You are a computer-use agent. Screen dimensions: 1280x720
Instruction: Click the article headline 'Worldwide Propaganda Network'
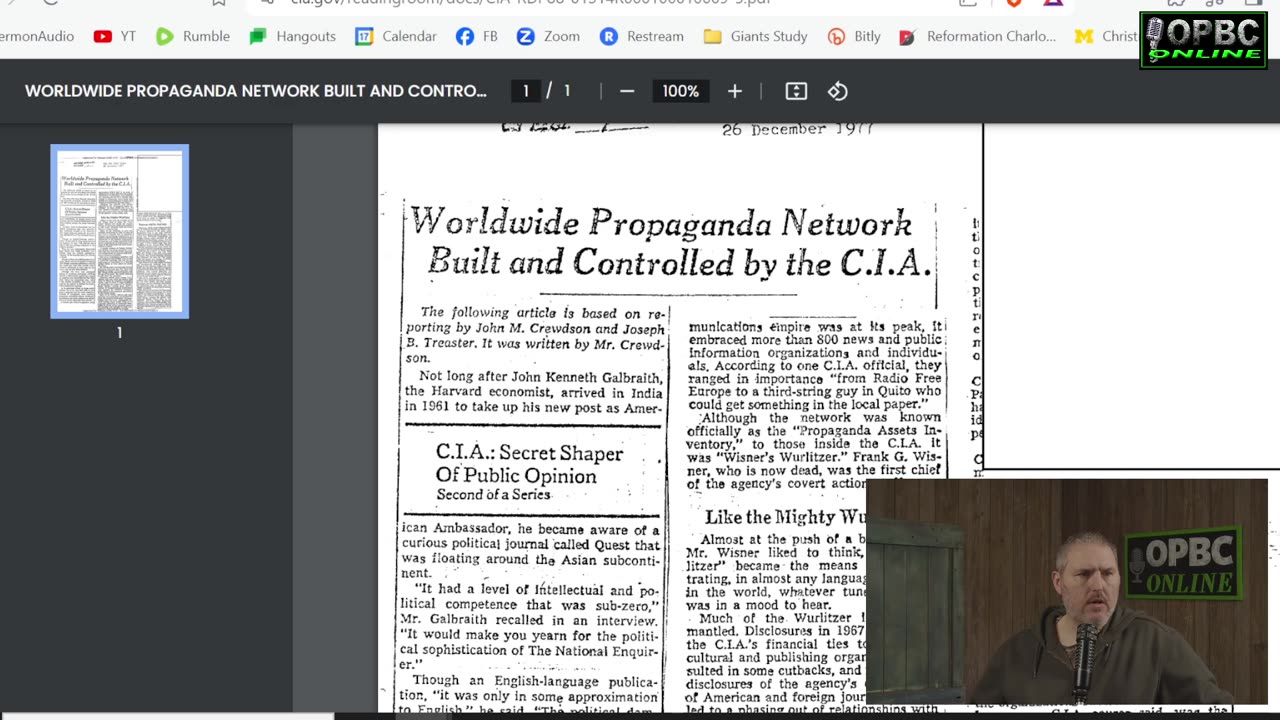661,222
